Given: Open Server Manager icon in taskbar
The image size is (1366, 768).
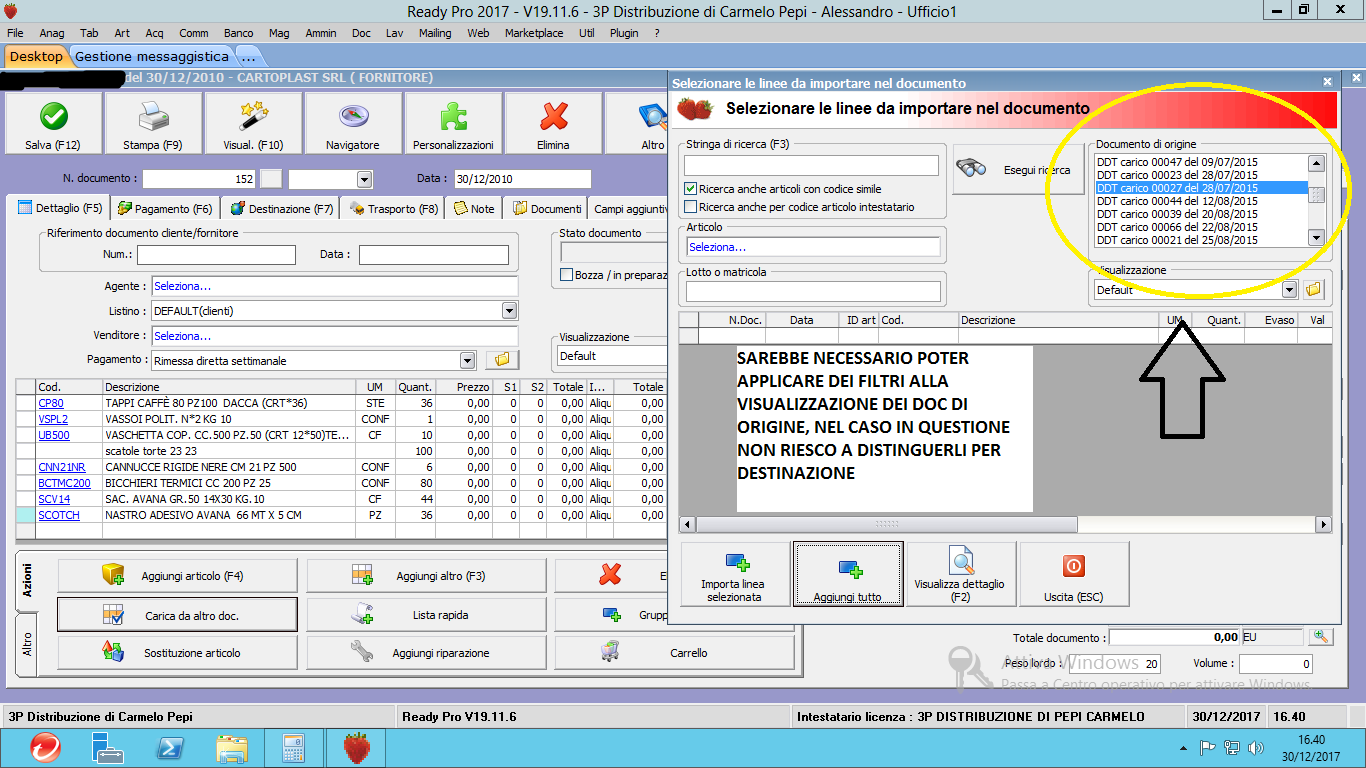Looking at the screenshot, I should tap(106, 747).
